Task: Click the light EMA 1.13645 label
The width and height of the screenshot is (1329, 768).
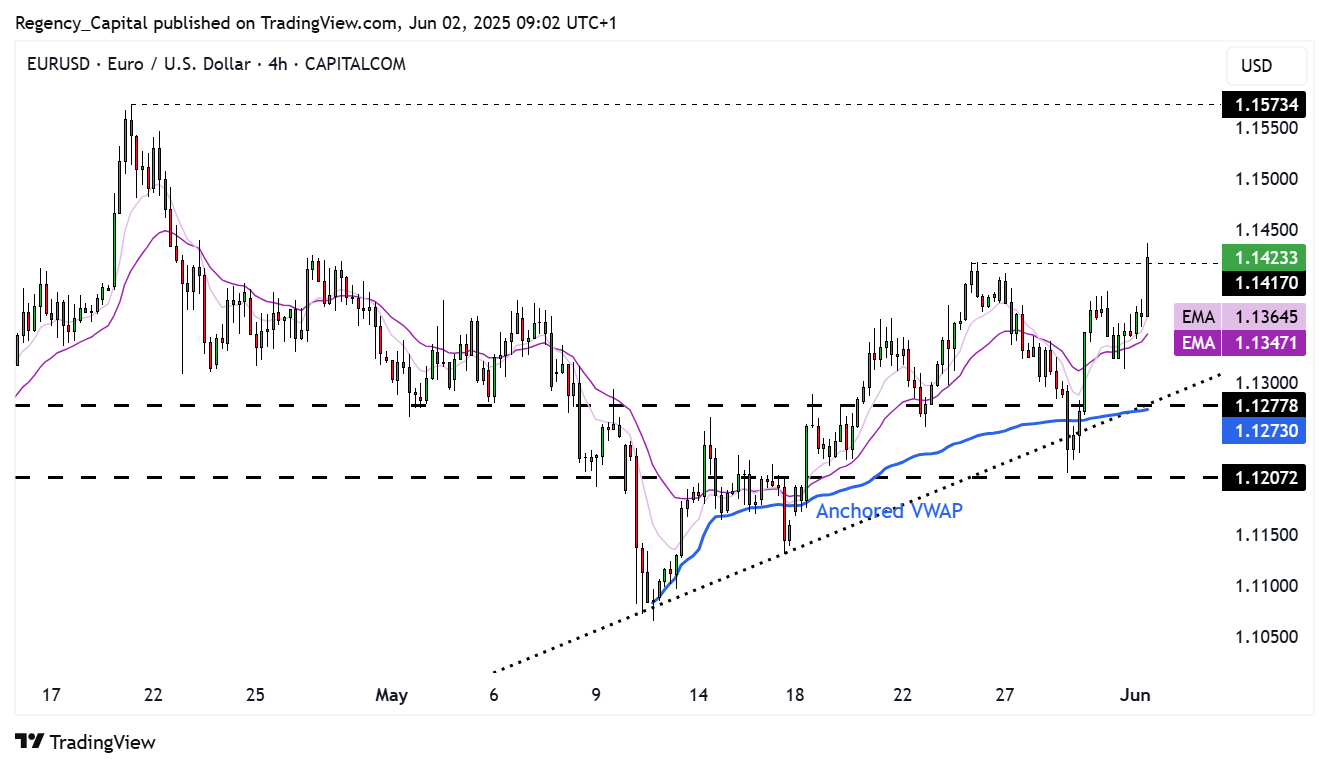Action: coord(1240,317)
